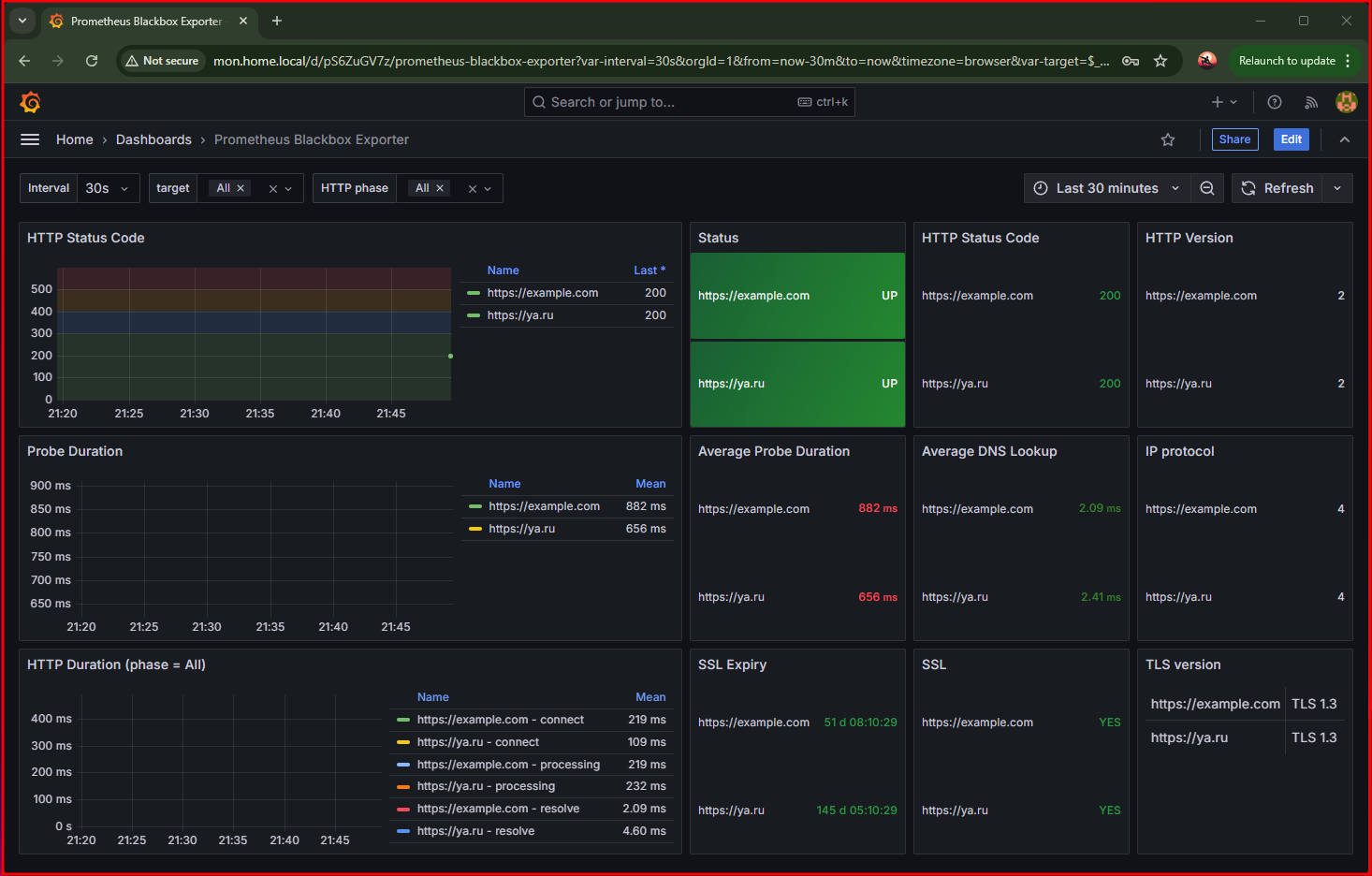Remove the All chip from HTTP phase
The width and height of the screenshot is (1372, 876).
click(440, 188)
